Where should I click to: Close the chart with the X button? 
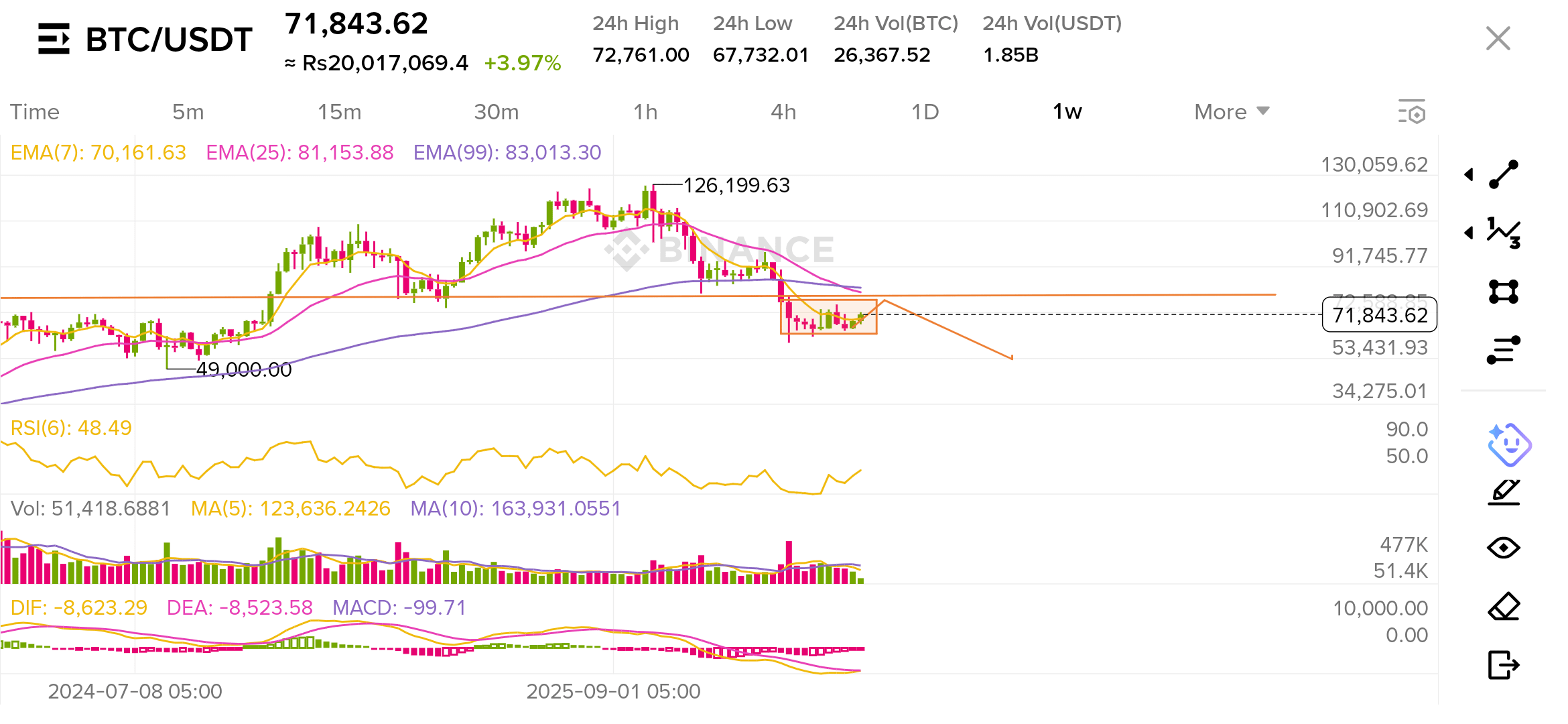[1498, 39]
